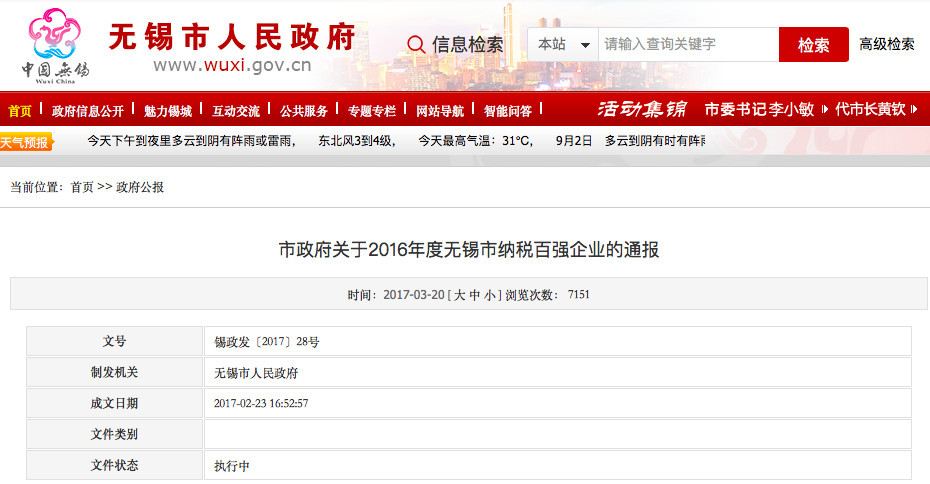930x484 pixels.
Task: Click the view count 7151
Action: pyautogui.click(x=578, y=295)
